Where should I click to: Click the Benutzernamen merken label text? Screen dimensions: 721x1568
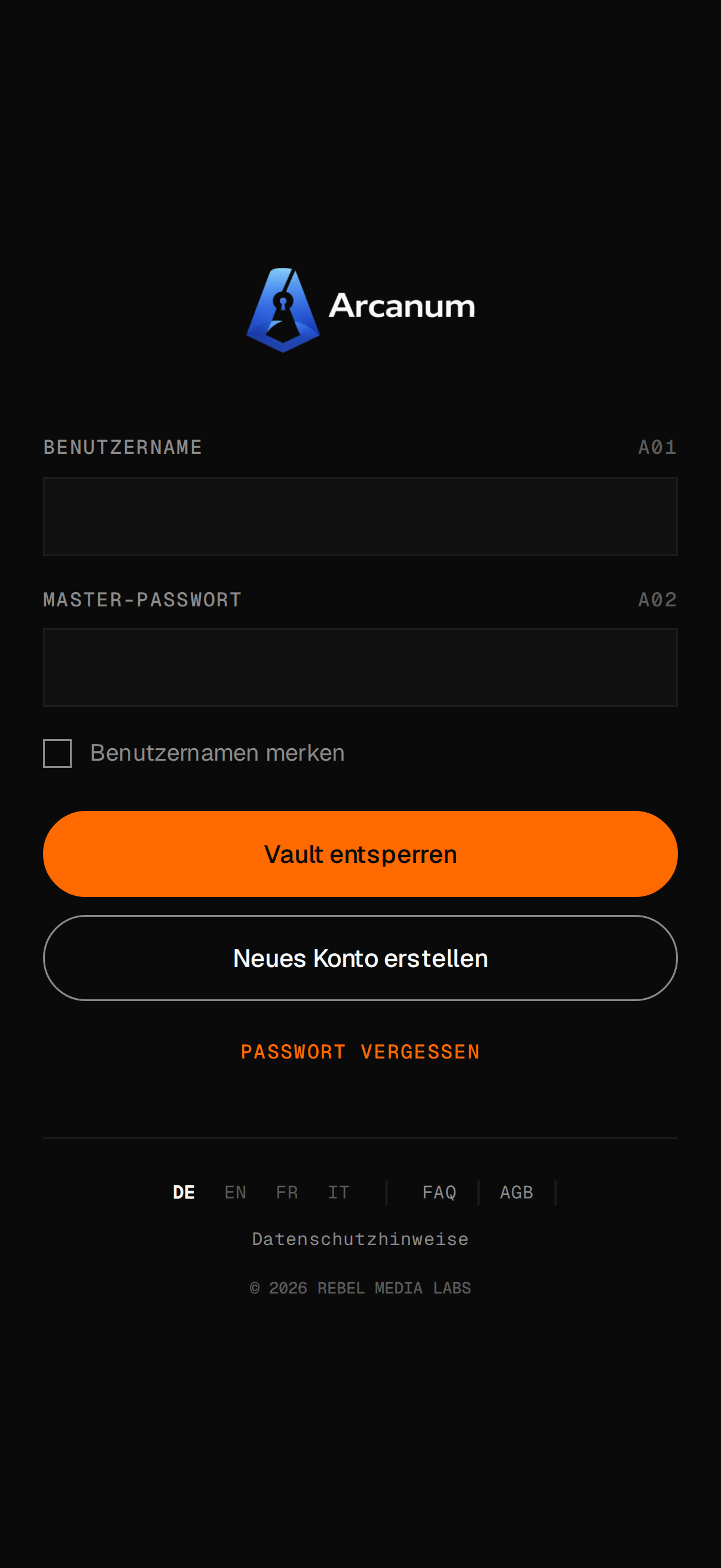point(217,754)
